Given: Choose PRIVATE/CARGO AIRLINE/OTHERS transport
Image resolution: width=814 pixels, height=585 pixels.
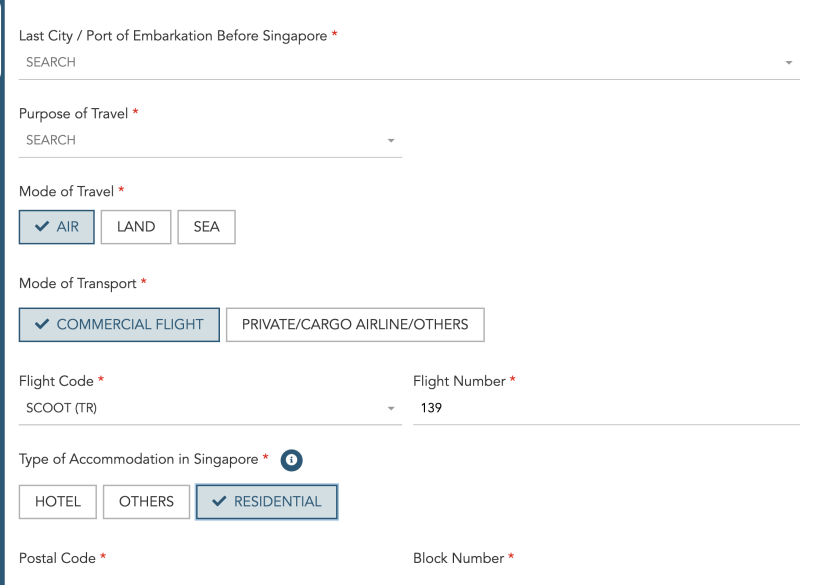Looking at the screenshot, I should point(355,325).
